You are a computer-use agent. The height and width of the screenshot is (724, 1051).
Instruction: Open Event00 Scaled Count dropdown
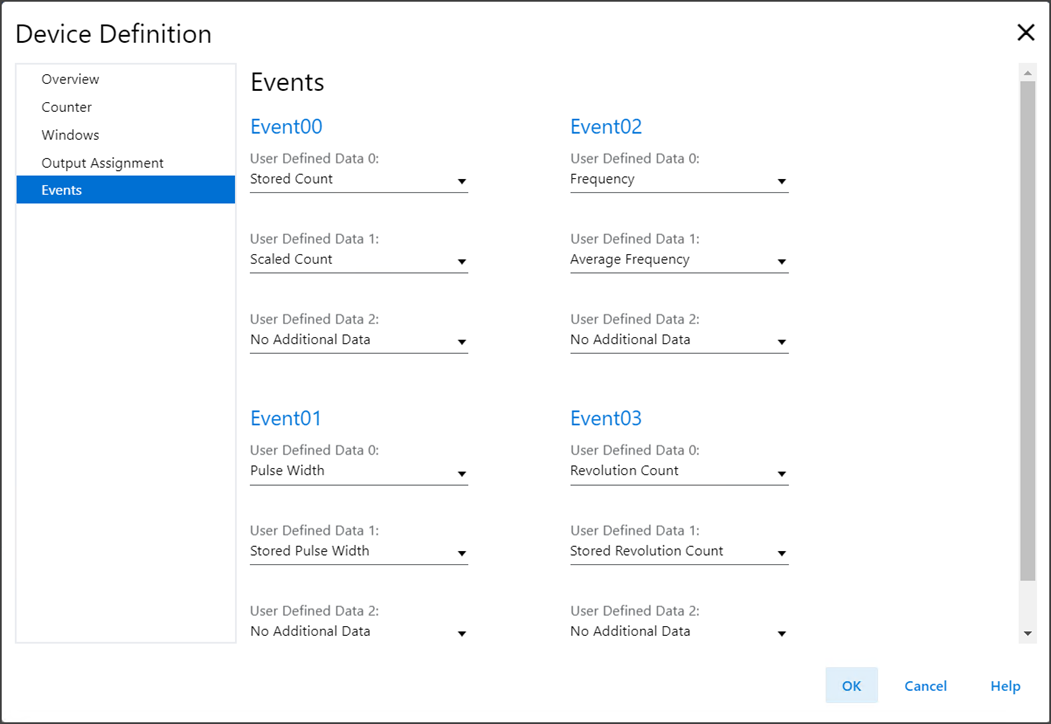358,260
